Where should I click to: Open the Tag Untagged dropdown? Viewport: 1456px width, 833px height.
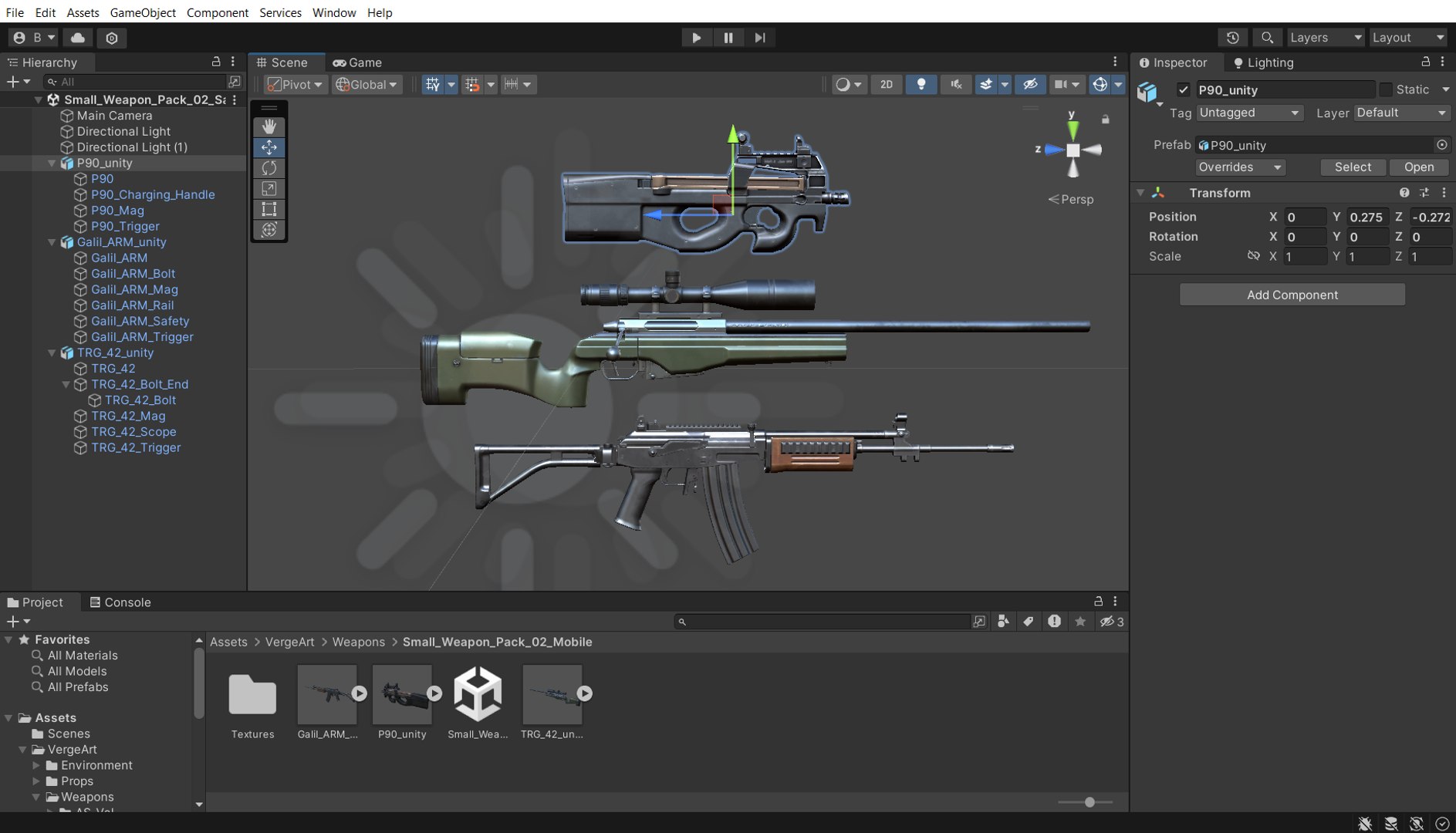point(1249,113)
